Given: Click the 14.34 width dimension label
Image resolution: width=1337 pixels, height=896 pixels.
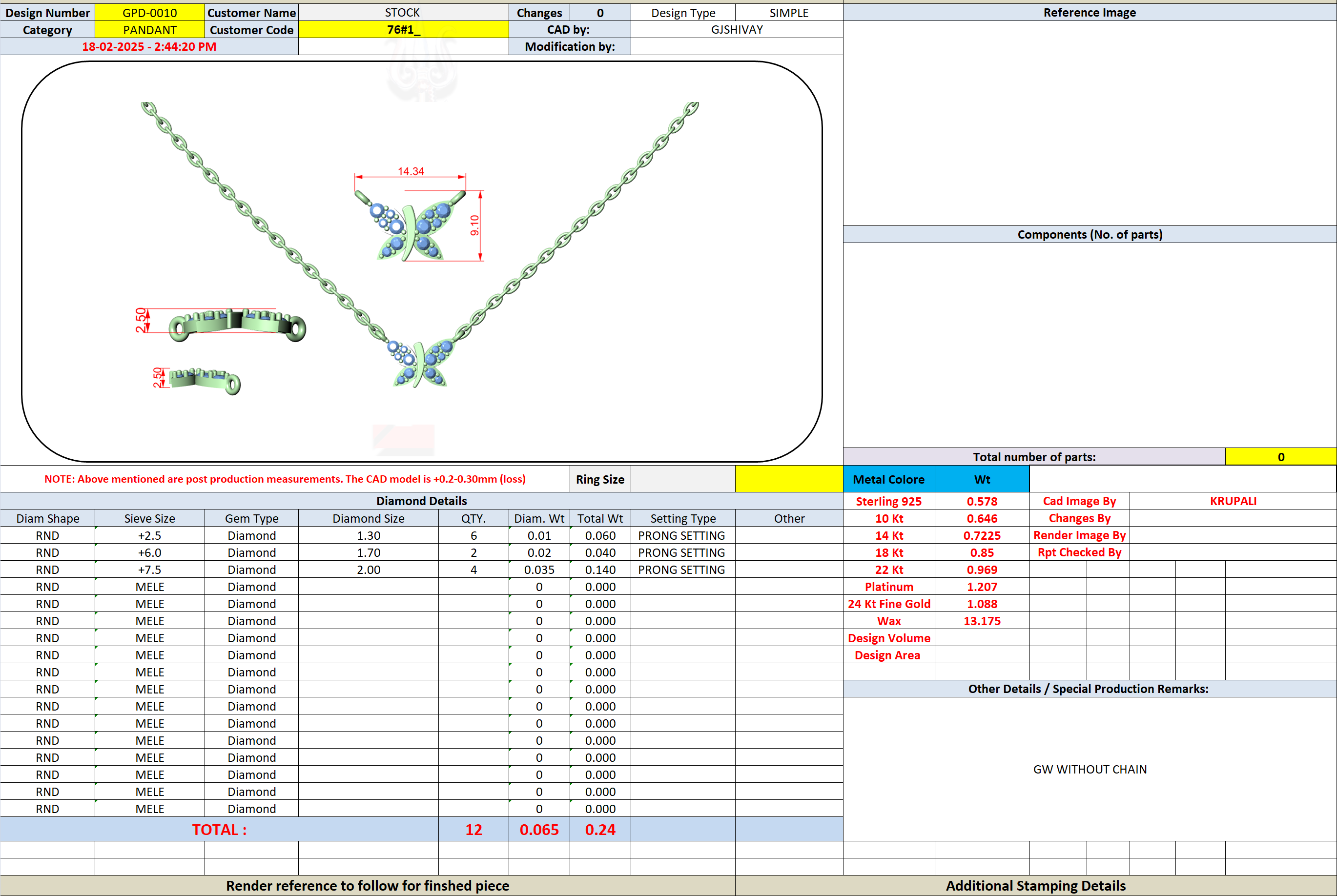Looking at the screenshot, I should point(411,171).
